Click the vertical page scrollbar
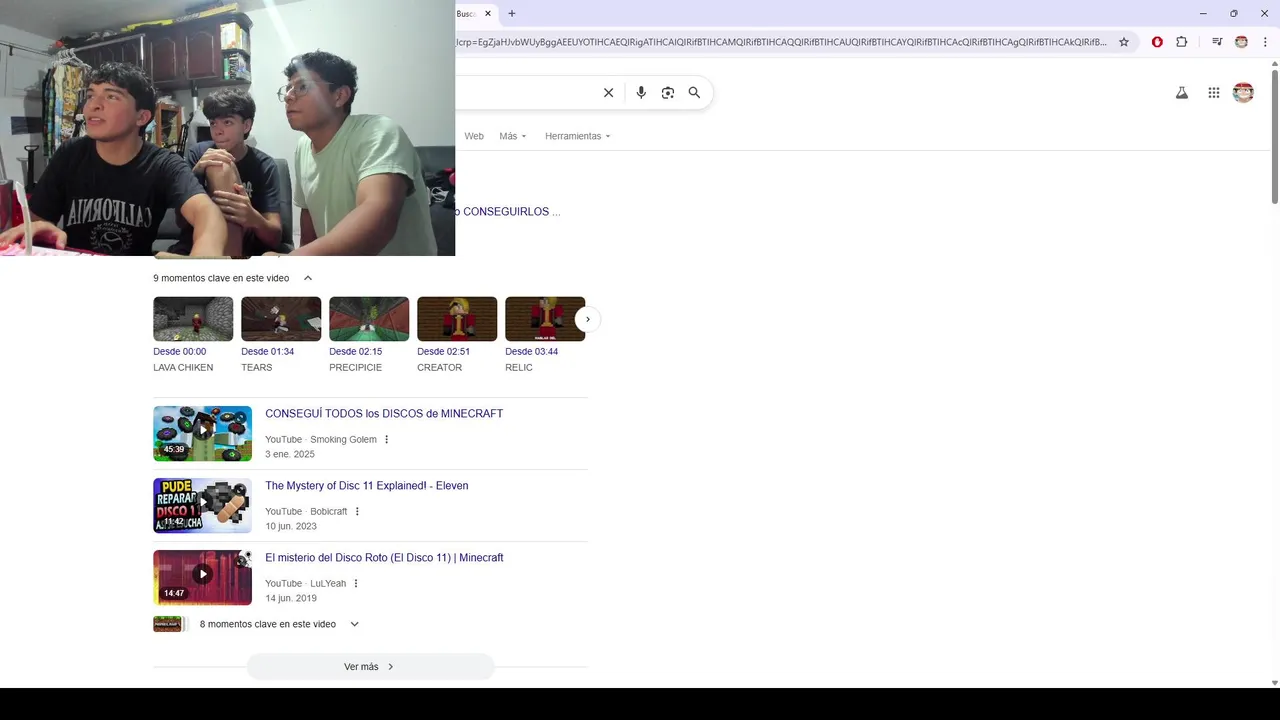 click(1275, 137)
